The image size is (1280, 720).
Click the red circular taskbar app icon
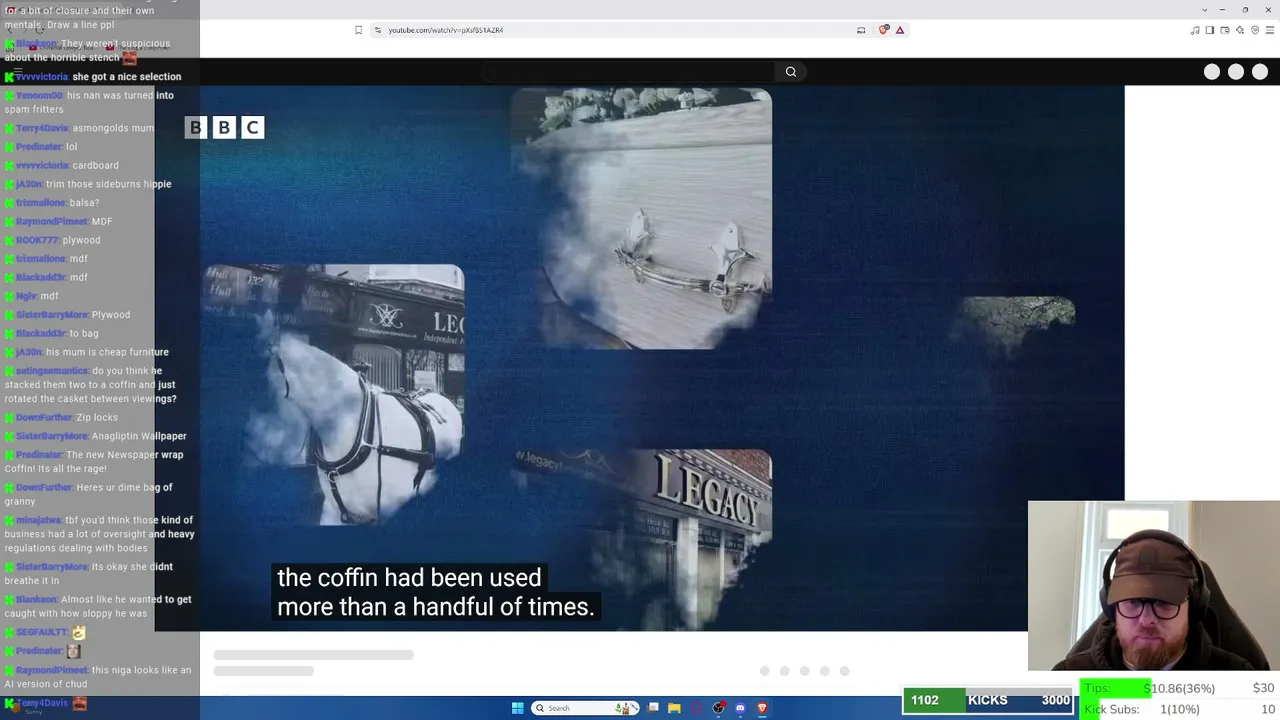(x=696, y=708)
